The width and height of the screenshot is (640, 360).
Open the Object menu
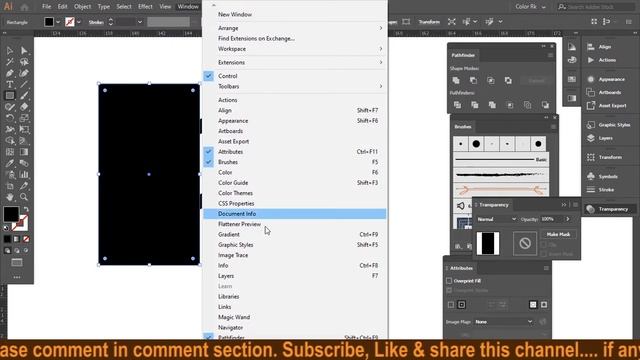[82, 7]
